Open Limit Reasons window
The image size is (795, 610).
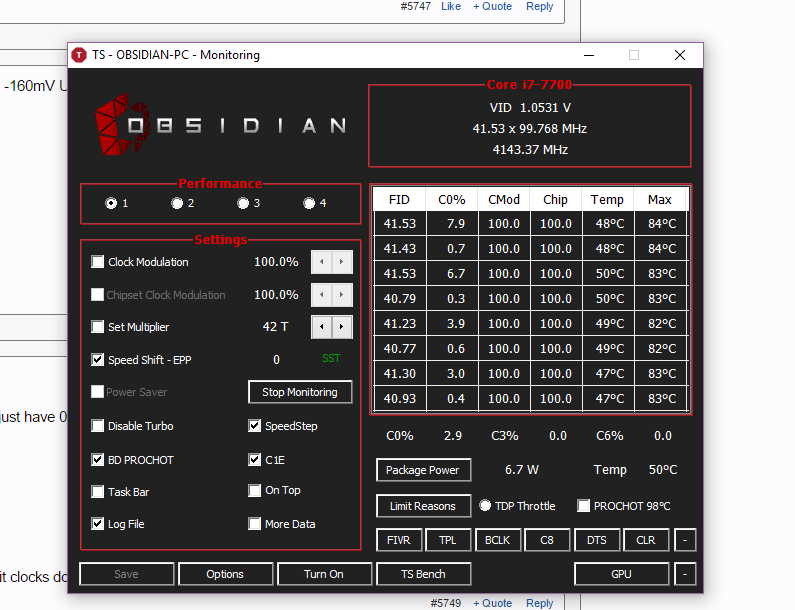pos(423,506)
